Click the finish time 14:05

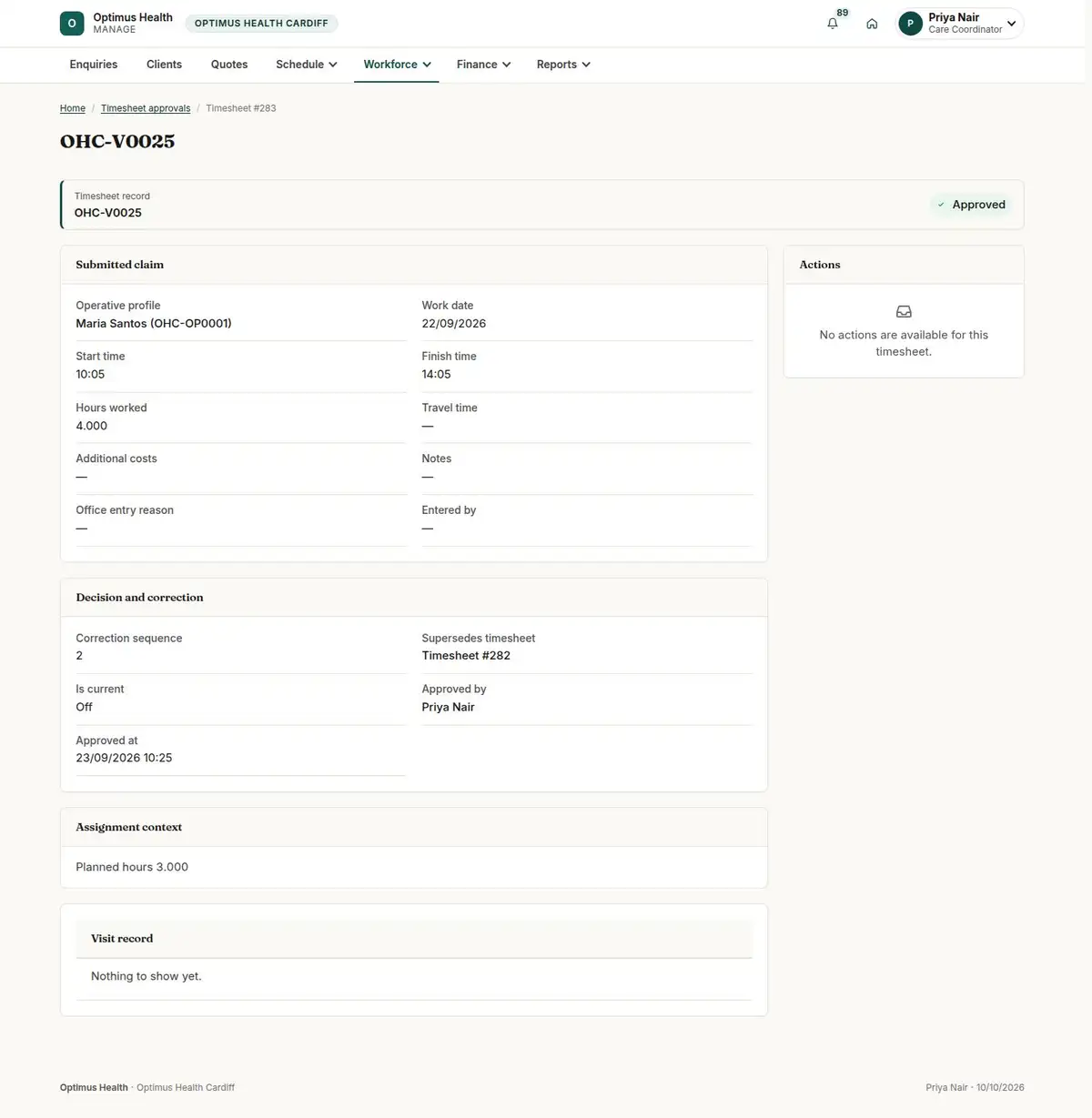click(437, 375)
